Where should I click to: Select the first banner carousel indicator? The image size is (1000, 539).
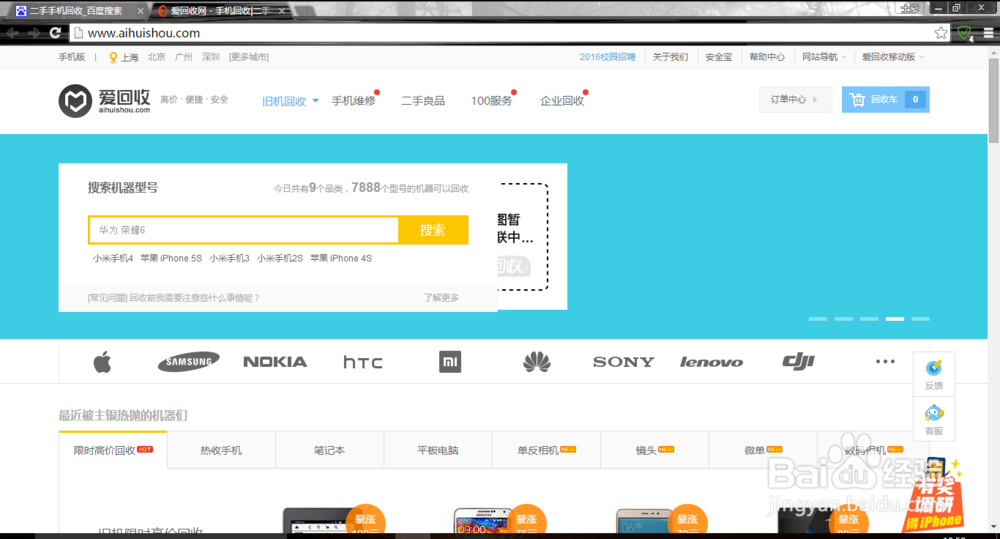coord(818,318)
